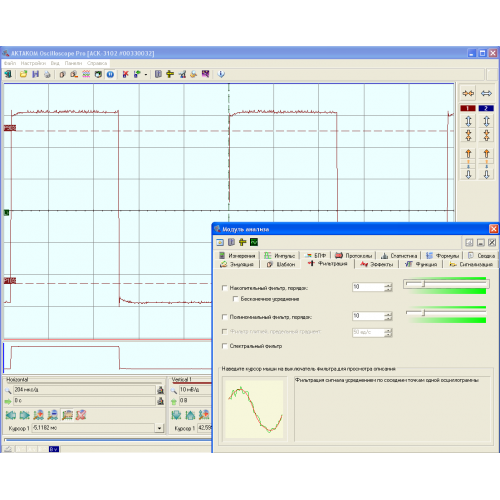
Task: Click the print icon in main toolbar
Action: [x=47, y=74]
